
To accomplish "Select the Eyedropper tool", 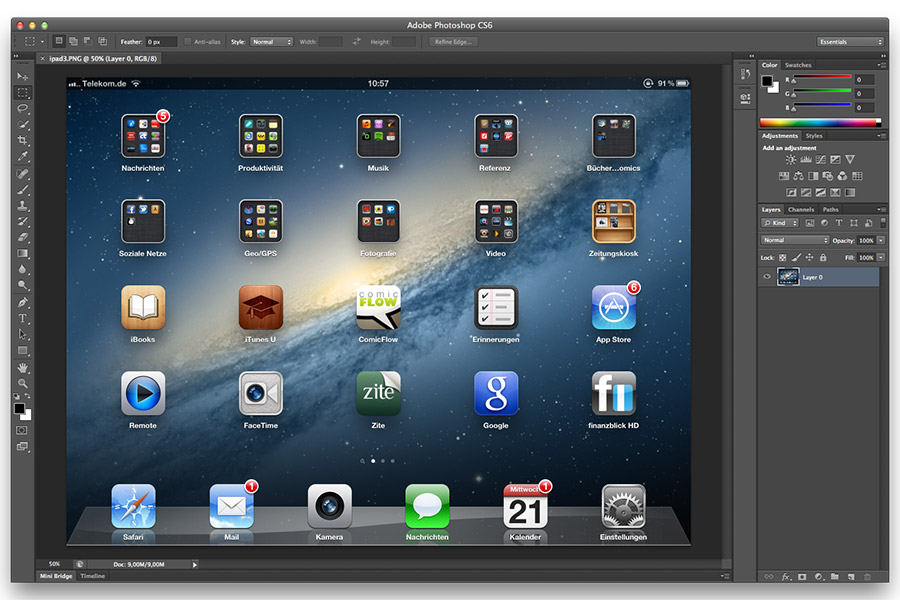I will pyautogui.click(x=22, y=156).
